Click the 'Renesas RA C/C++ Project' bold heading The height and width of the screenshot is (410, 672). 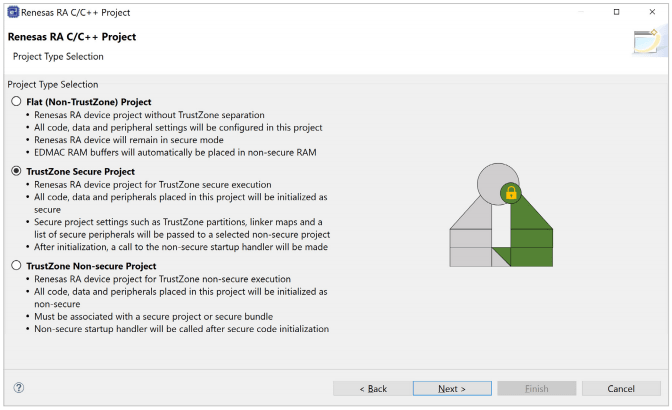point(72,37)
